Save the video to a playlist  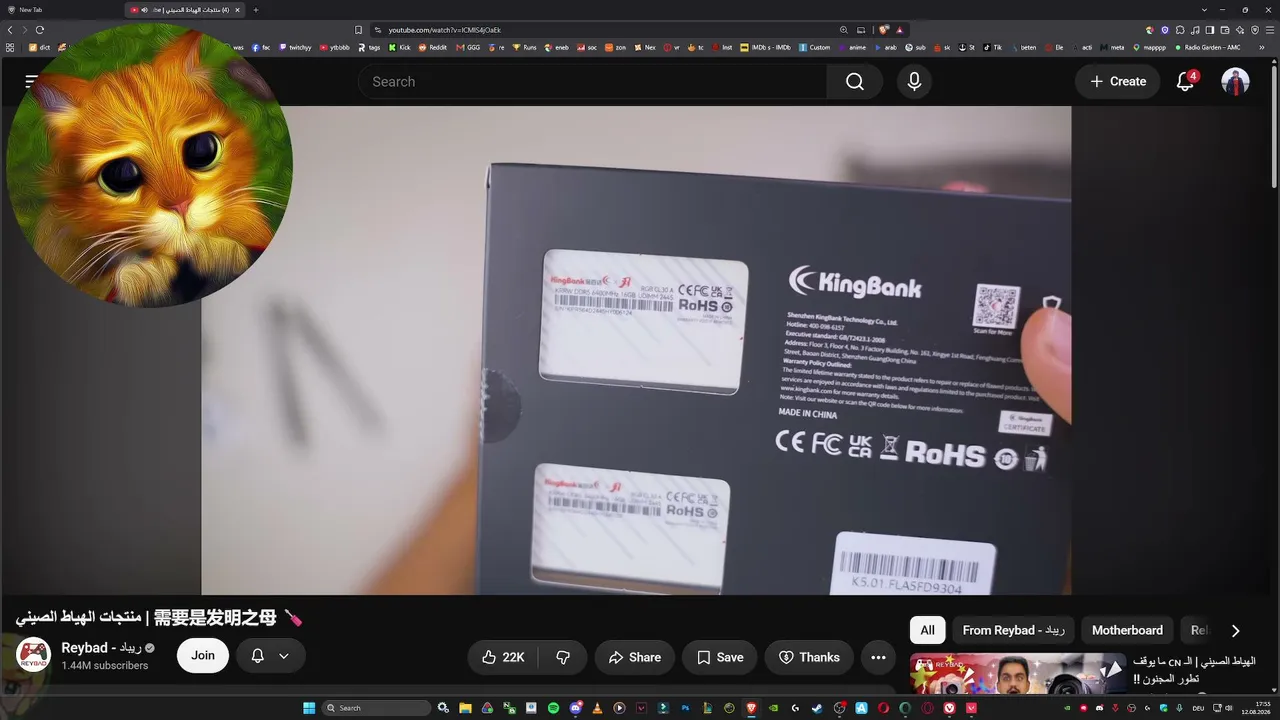point(720,657)
